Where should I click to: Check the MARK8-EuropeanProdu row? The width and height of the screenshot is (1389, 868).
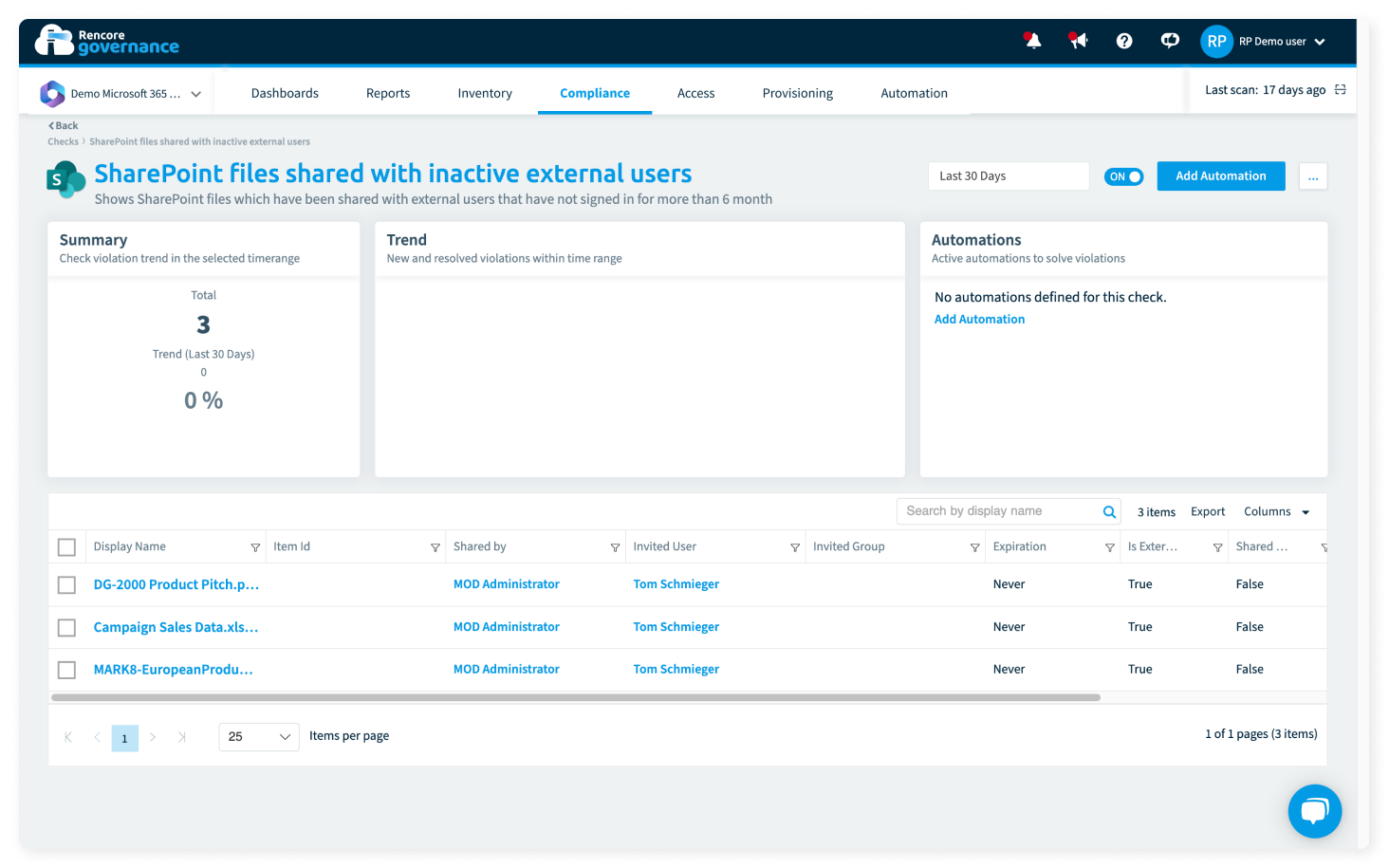(66, 671)
